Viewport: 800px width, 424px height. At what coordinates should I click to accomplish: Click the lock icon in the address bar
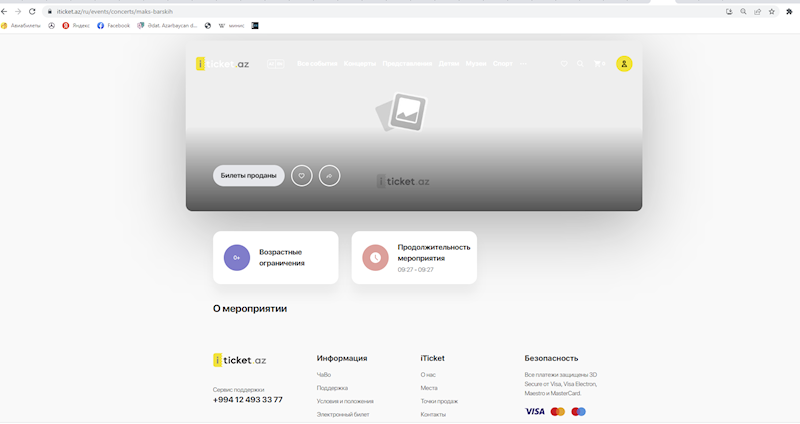coord(49,11)
